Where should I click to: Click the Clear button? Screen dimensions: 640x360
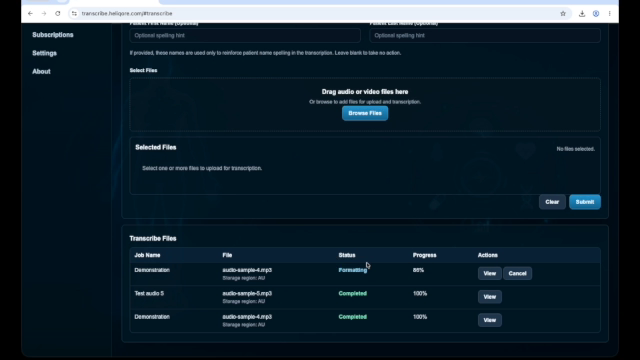coord(552,202)
